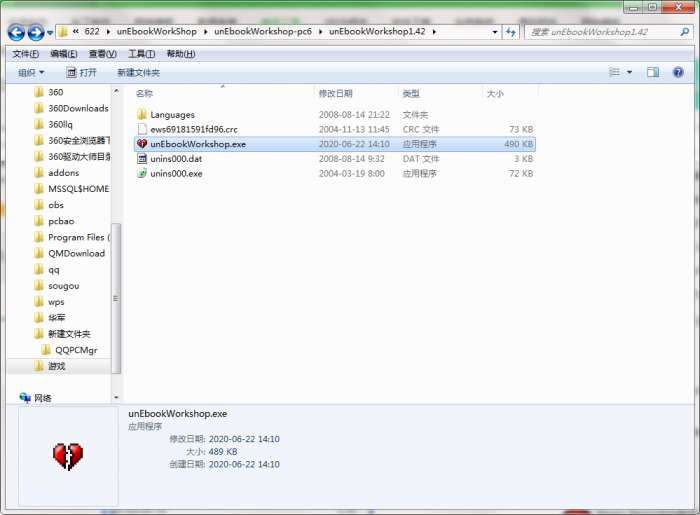Select 新建文件夹 folder in tree

coord(69,334)
